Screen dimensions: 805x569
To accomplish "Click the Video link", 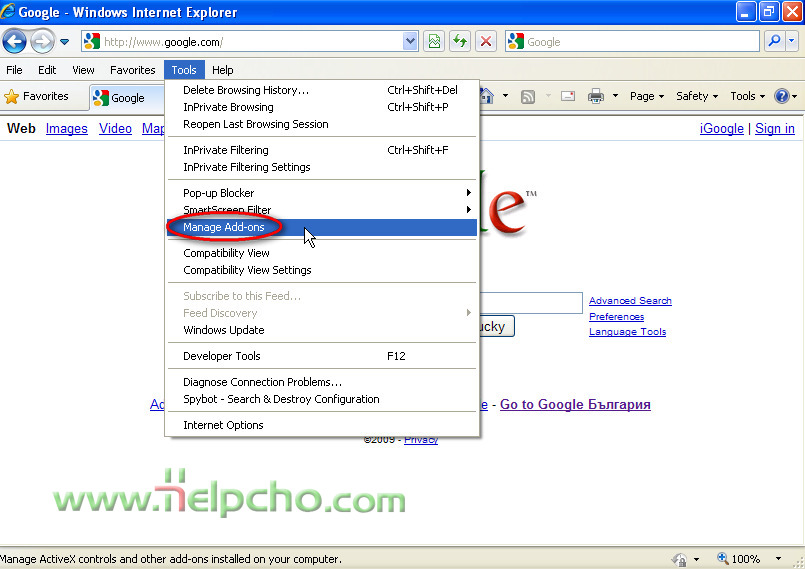I will [x=116, y=128].
